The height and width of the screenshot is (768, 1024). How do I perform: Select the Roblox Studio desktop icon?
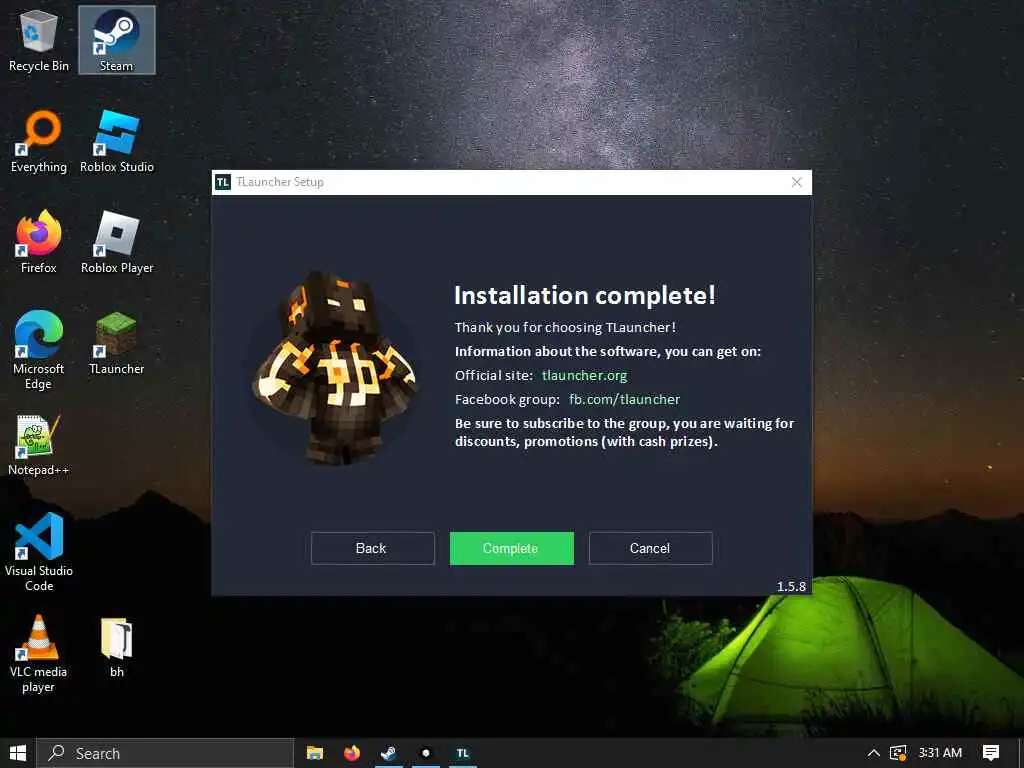pyautogui.click(x=117, y=142)
